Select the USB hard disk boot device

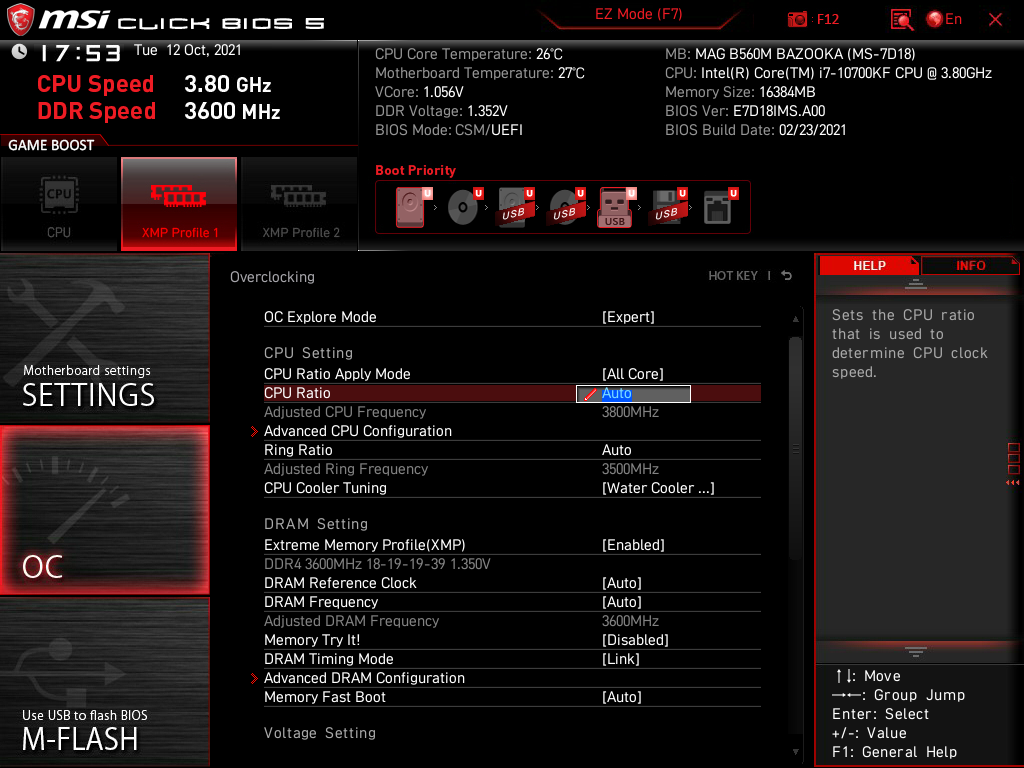(515, 207)
